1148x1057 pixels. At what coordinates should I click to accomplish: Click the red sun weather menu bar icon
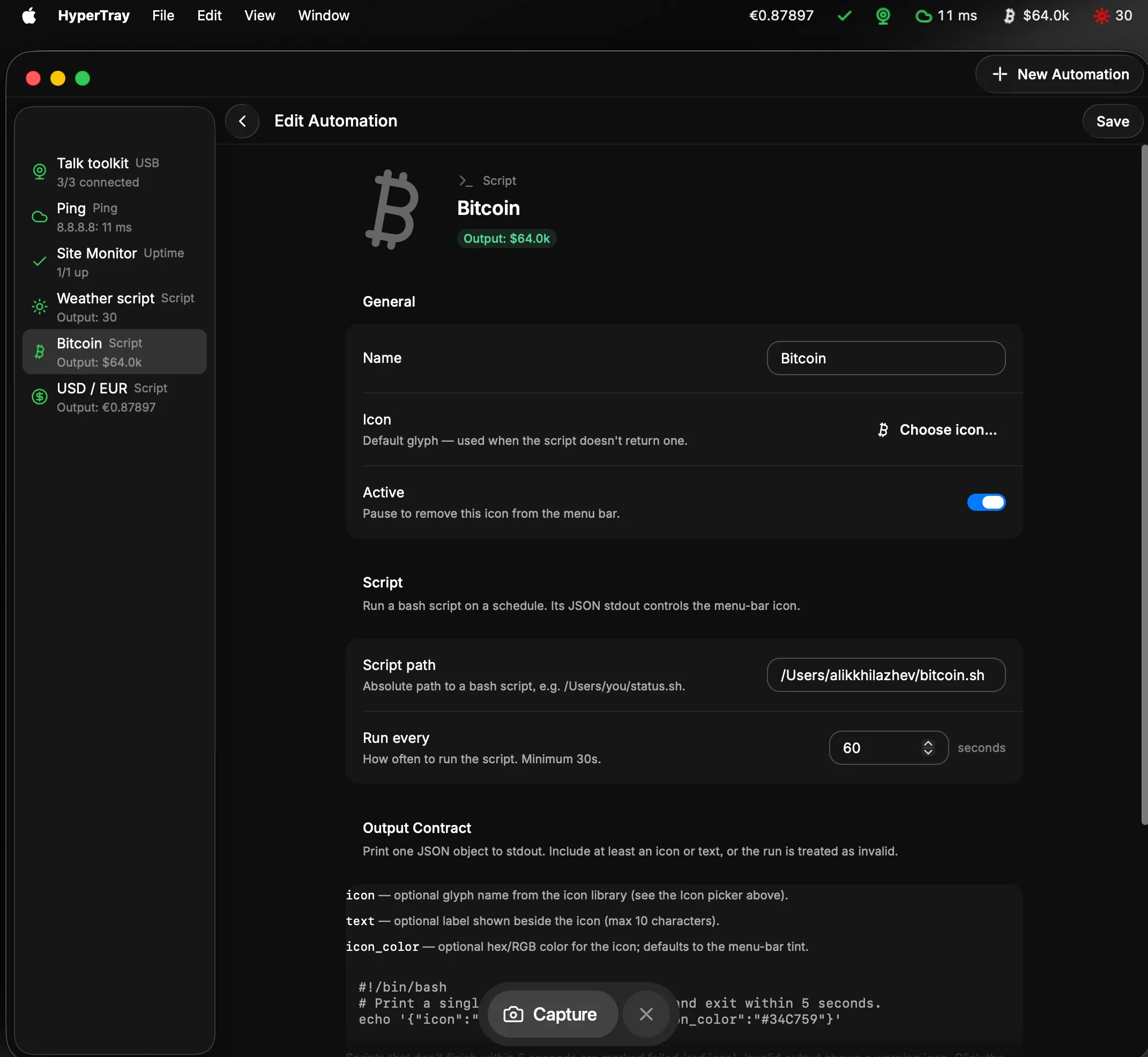pyautogui.click(x=1101, y=16)
